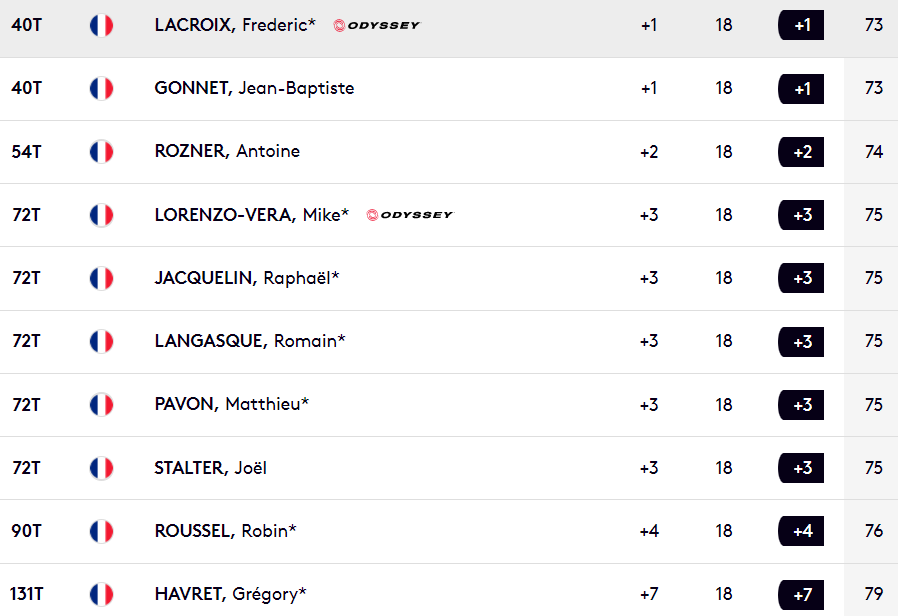This screenshot has height=616, width=898.
Task: Click the 131T position for Havret
Action: pos(26,594)
